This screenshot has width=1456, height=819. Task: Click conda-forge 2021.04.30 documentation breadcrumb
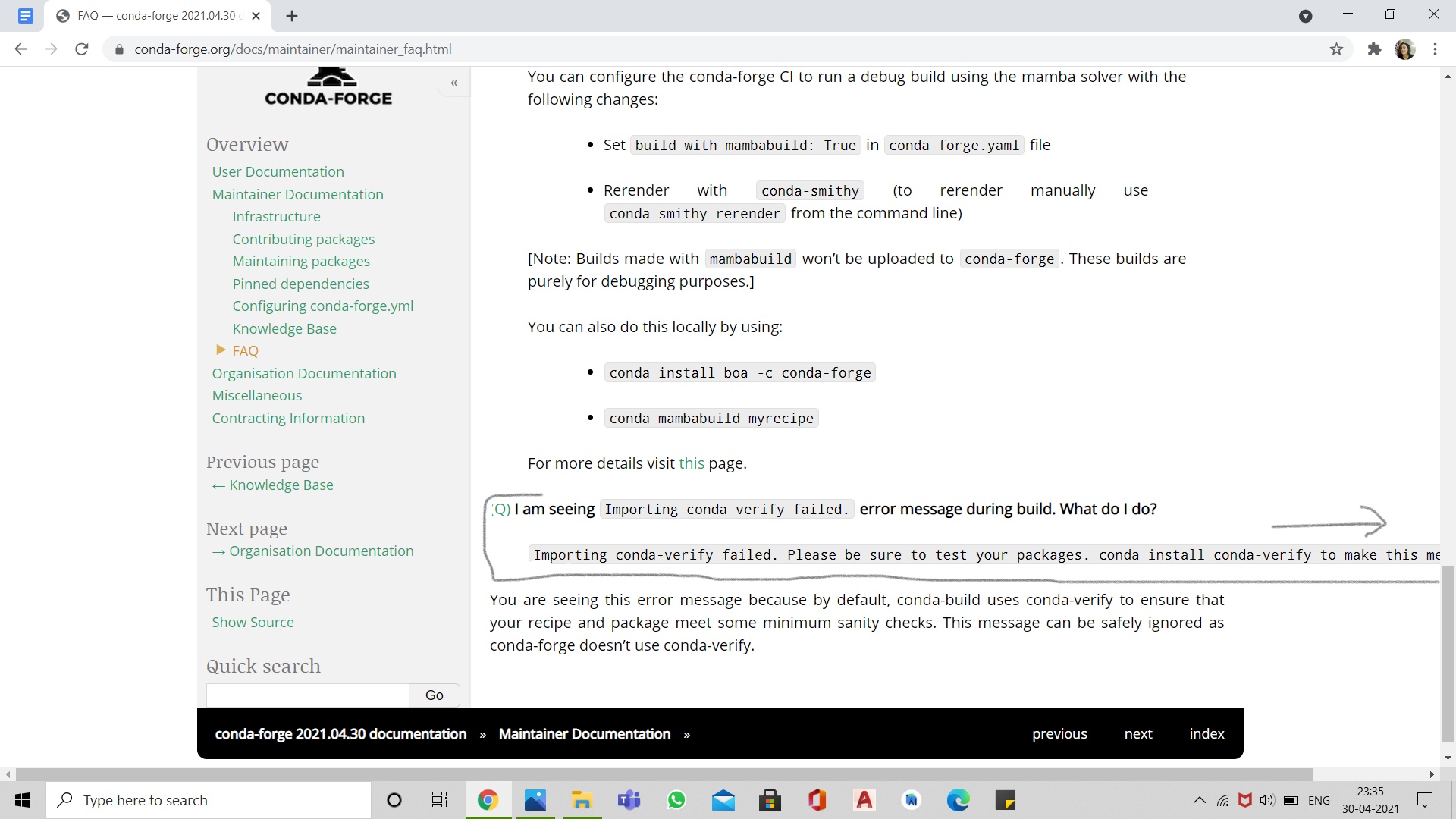(340, 734)
